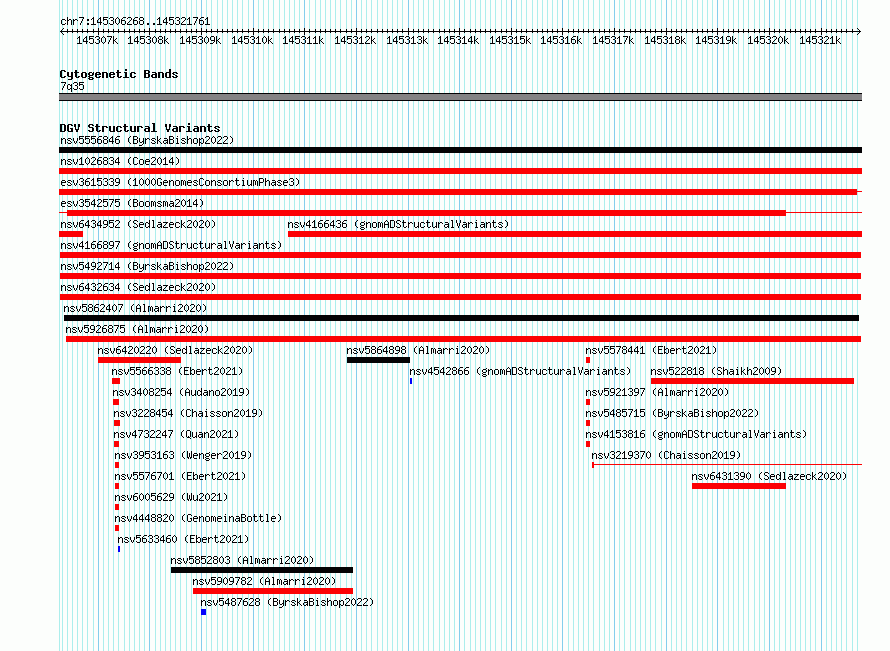The width and height of the screenshot is (890, 651).
Task: Select the red bar under nsv4166436
Action: 575,234
